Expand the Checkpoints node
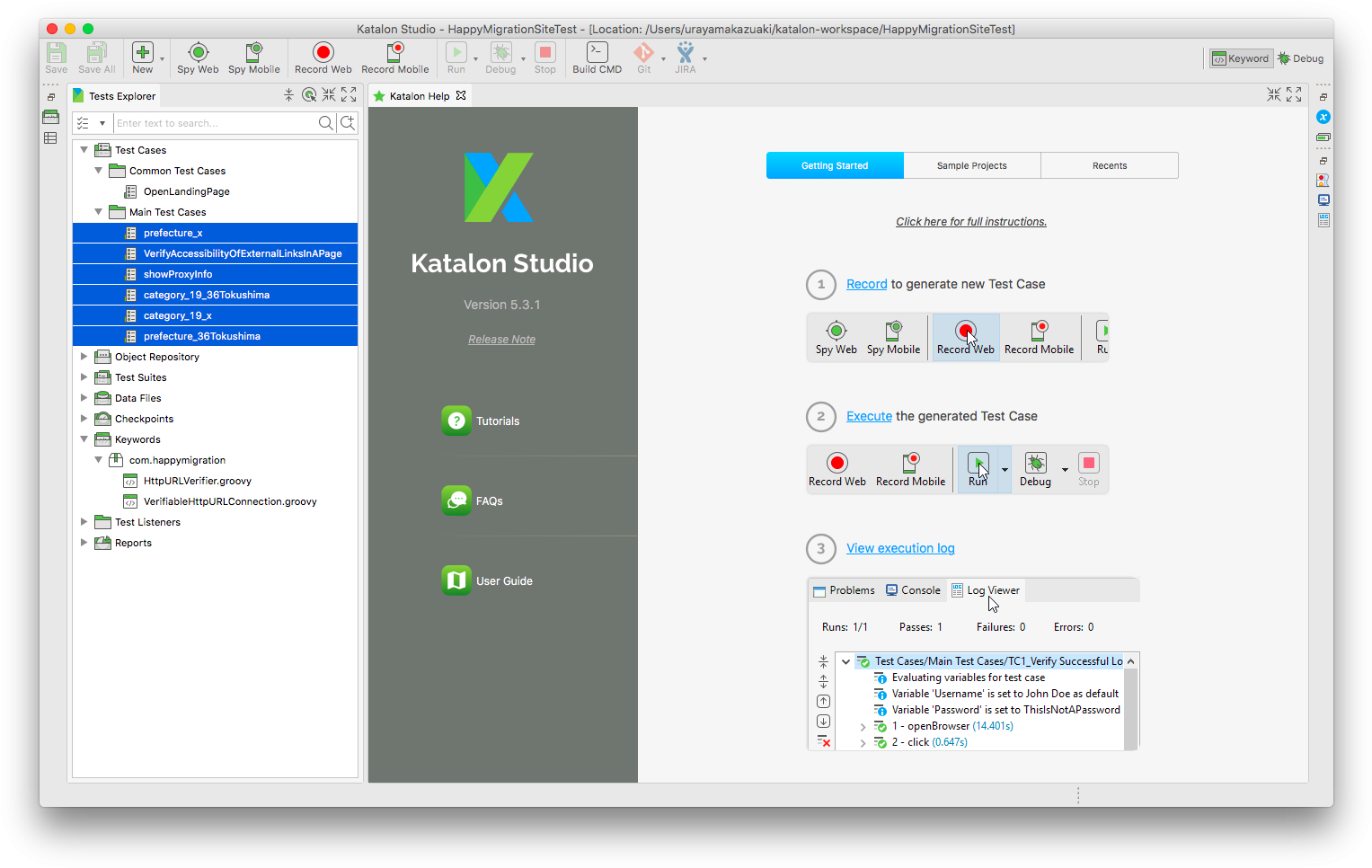Screen dimensions: 1372x868 point(84,419)
